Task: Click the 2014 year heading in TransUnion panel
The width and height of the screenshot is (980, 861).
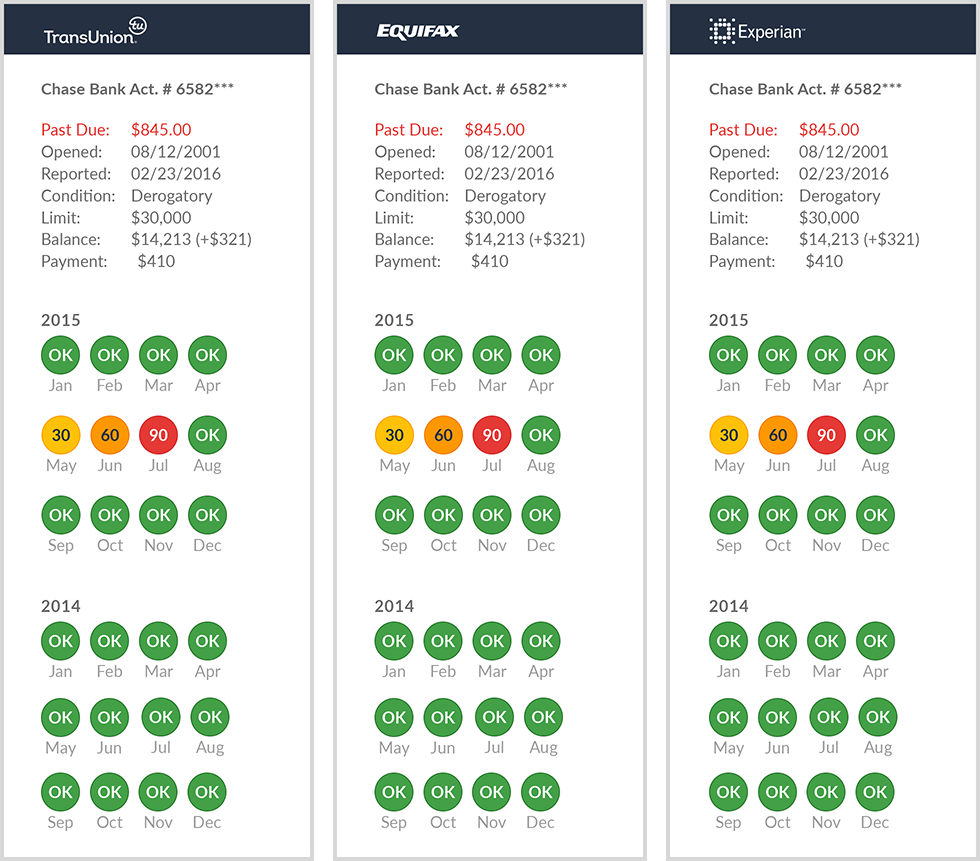Action: click(x=61, y=606)
